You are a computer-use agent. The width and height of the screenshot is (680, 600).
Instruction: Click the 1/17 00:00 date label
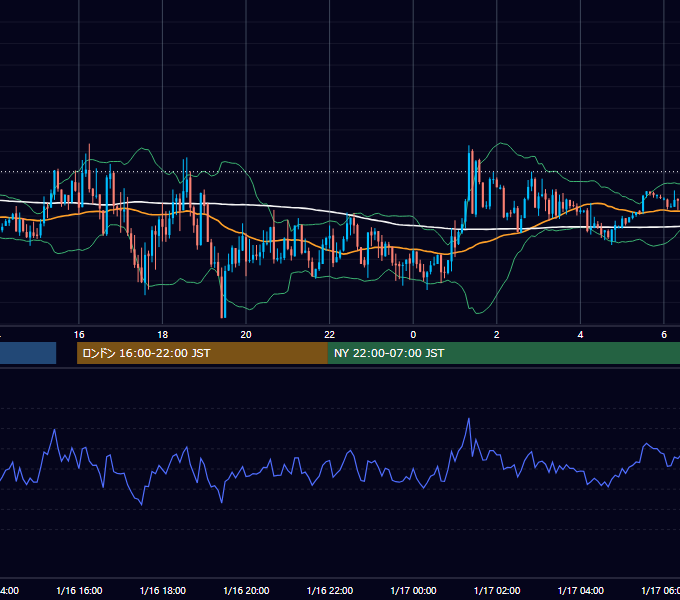tap(413, 590)
